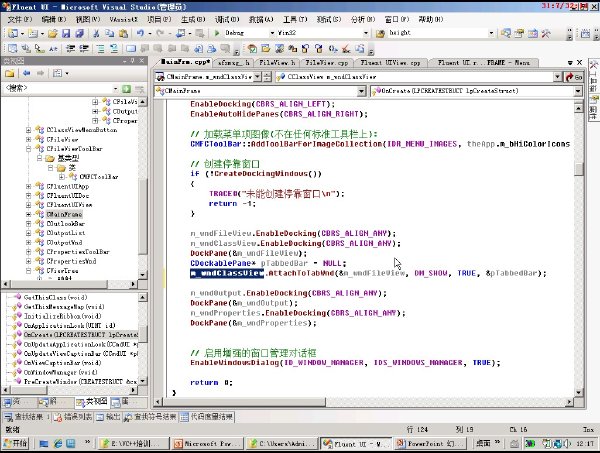Click the Cut scissors icon

pos(96,33)
